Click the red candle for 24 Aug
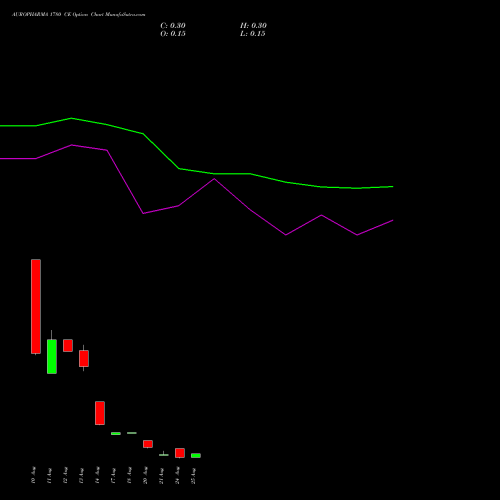Screen dimensions: 500x500 [180, 453]
